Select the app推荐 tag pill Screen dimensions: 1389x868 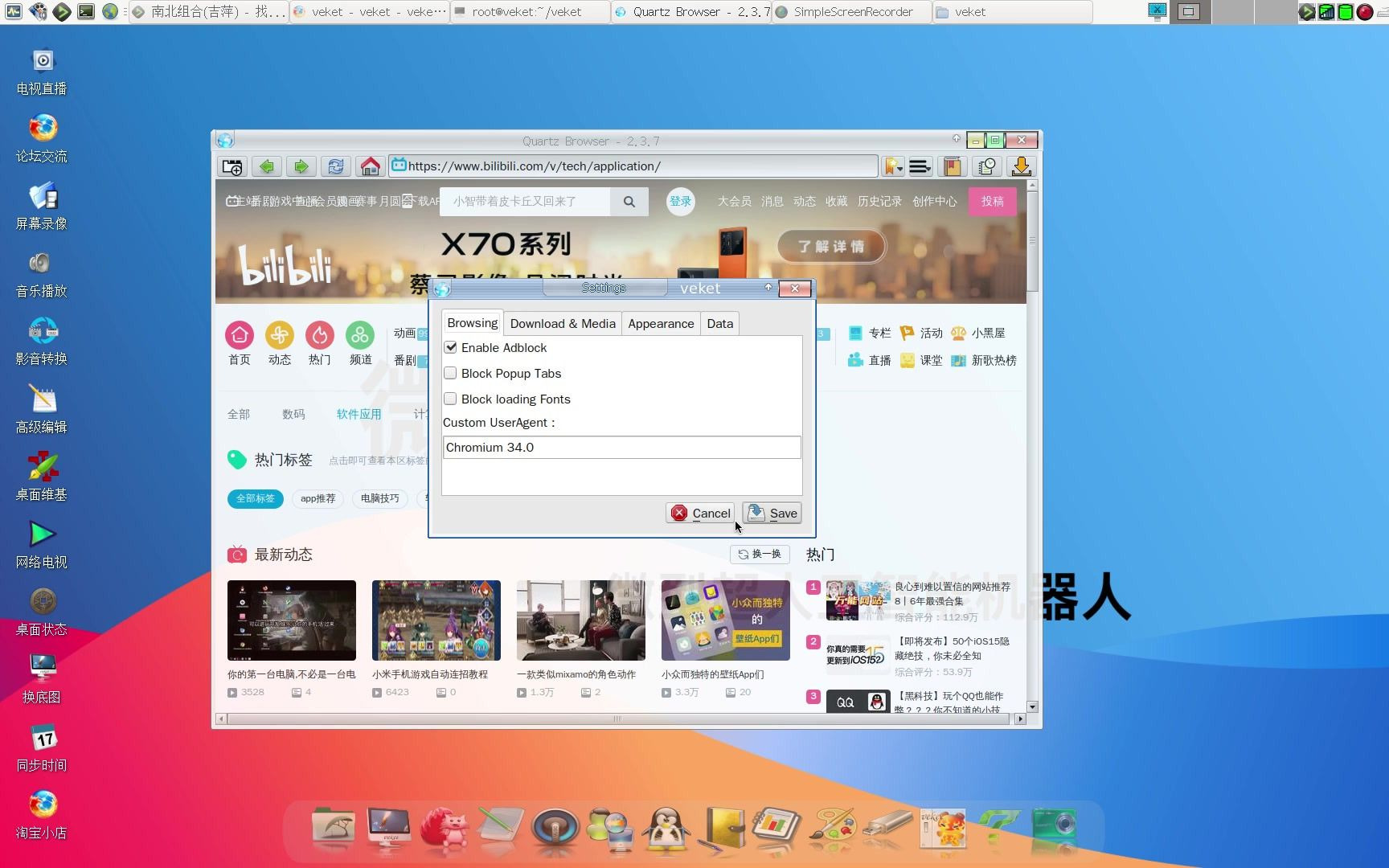coord(318,498)
